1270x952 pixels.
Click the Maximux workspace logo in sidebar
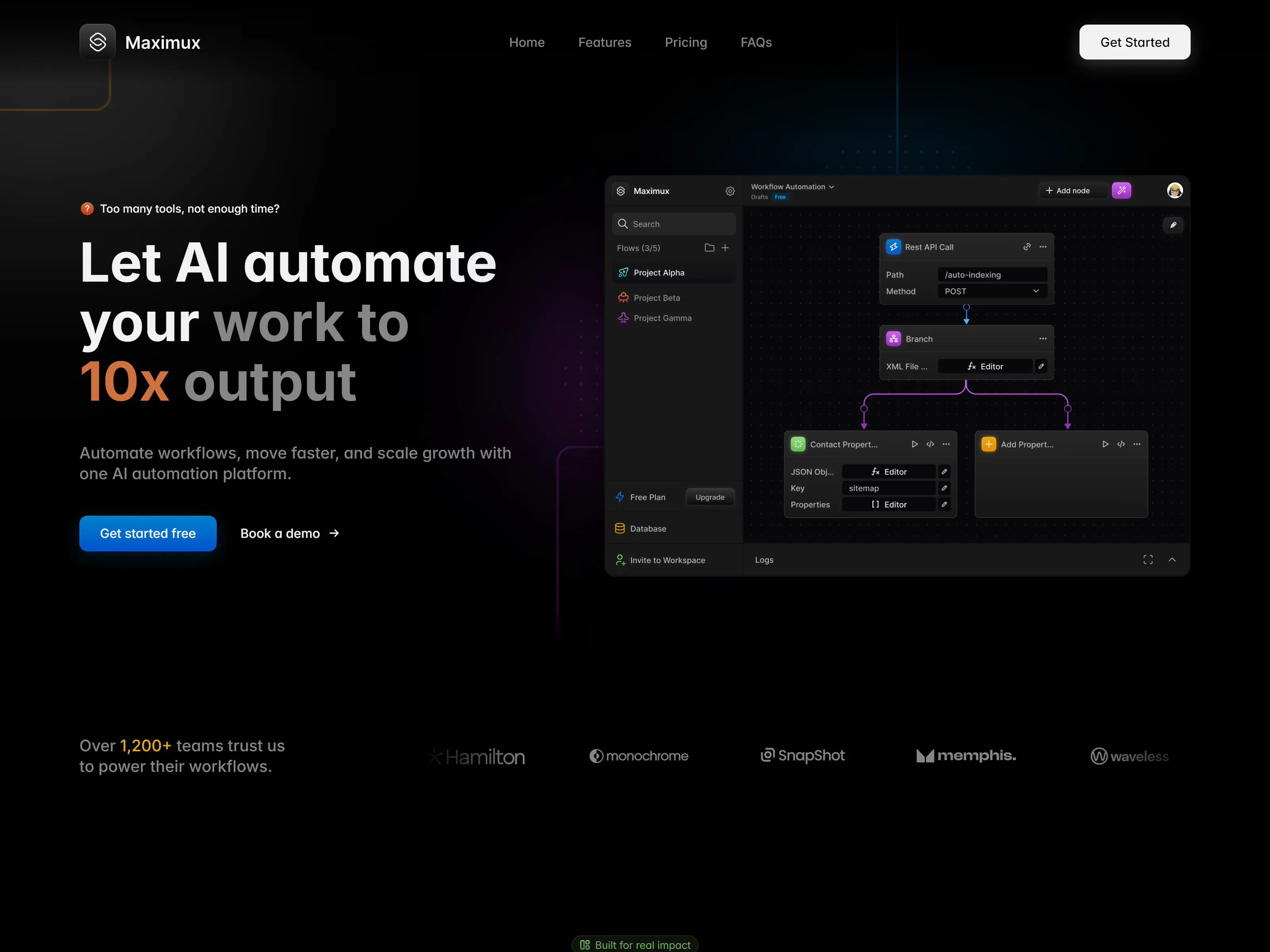[621, 191]
